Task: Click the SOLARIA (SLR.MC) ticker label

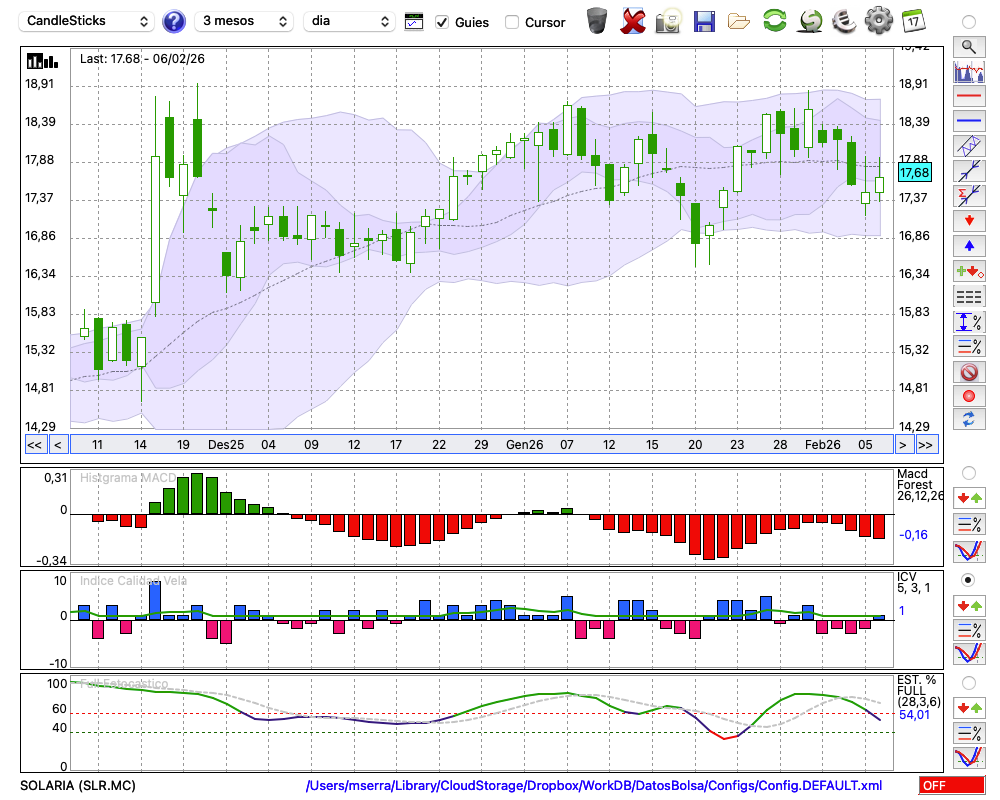Action: click(78, 785)
